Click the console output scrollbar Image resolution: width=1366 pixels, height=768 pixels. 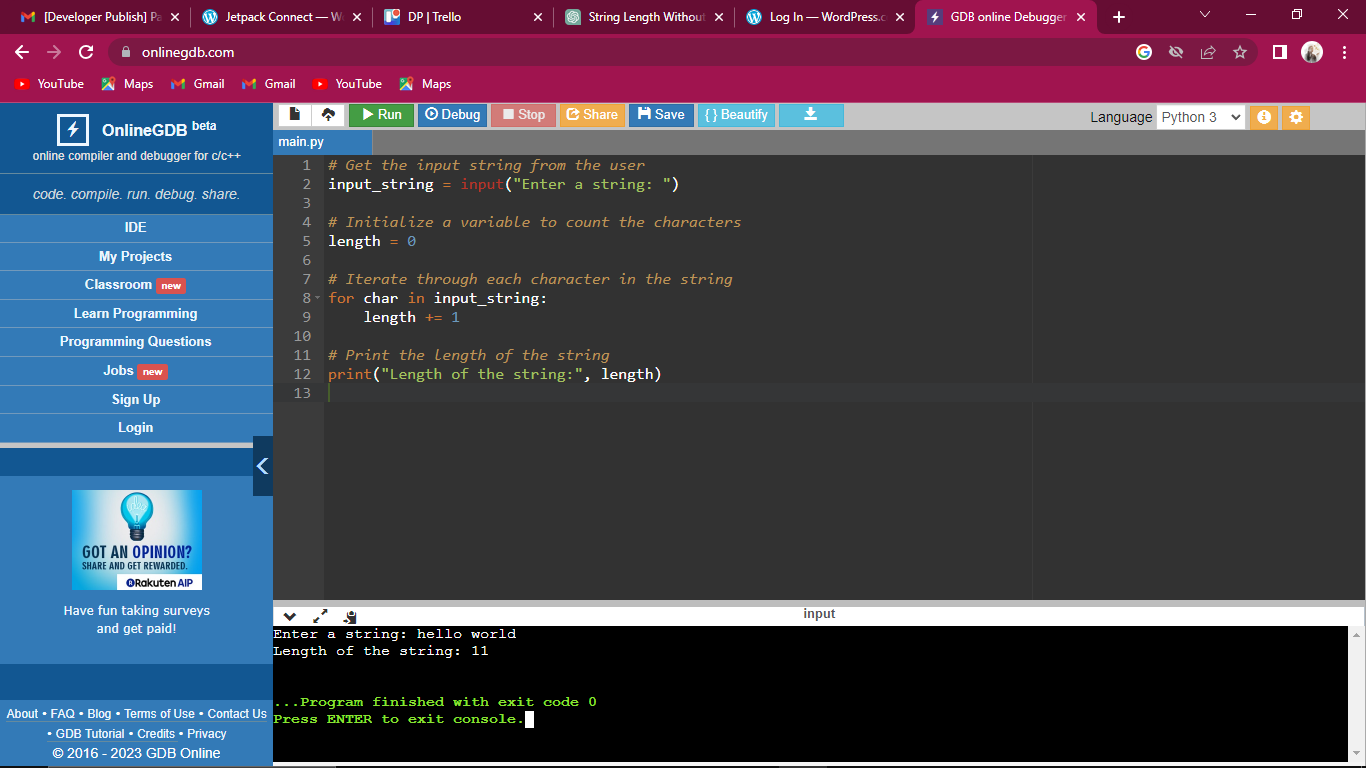(x=1356, y=690)
